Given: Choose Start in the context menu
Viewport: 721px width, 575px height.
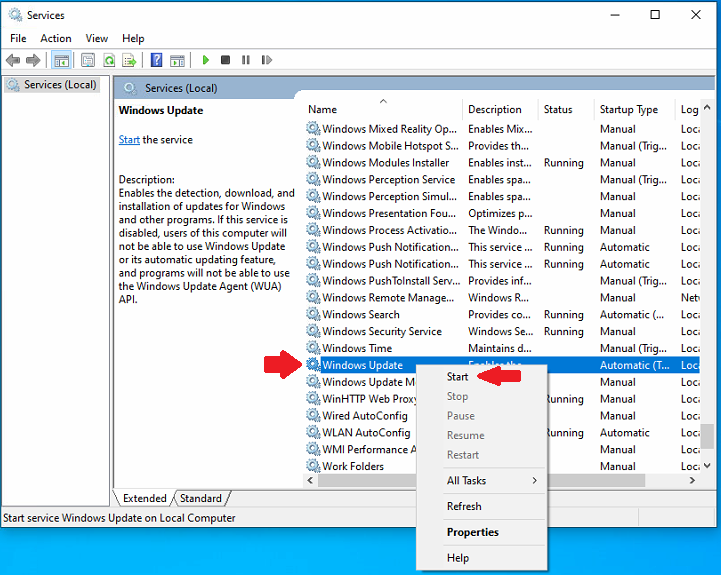Looking at the screenshot, I should click(x=458, y=377).
